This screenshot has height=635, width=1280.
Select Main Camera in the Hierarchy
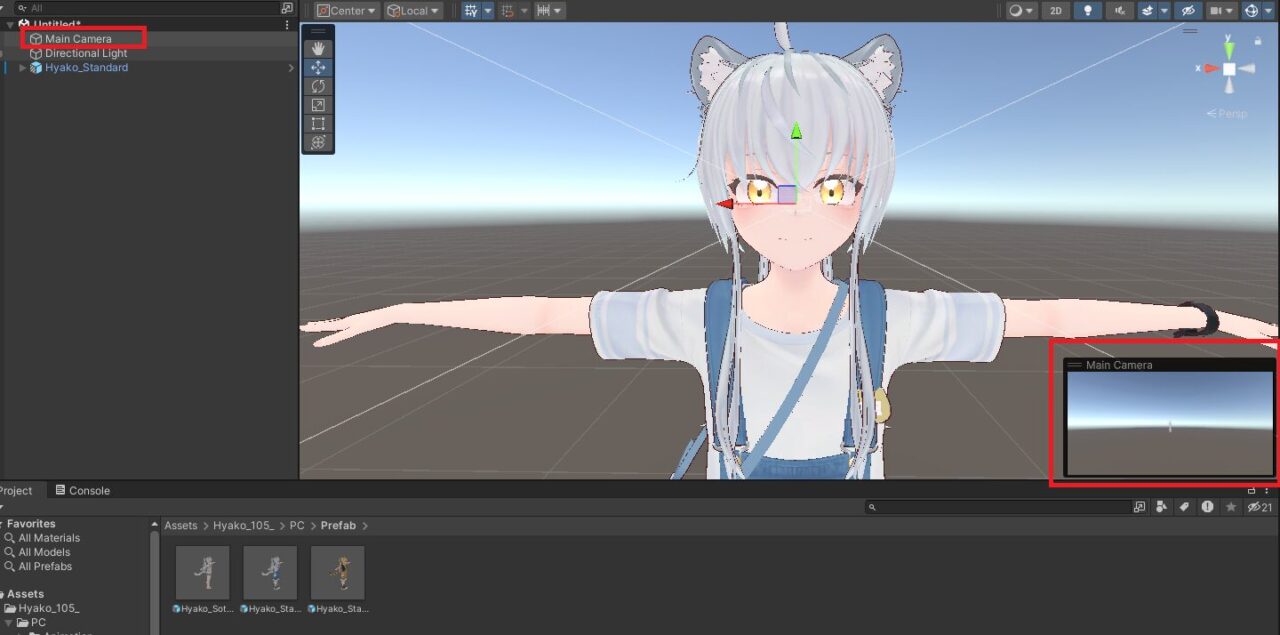click(78, 39)
